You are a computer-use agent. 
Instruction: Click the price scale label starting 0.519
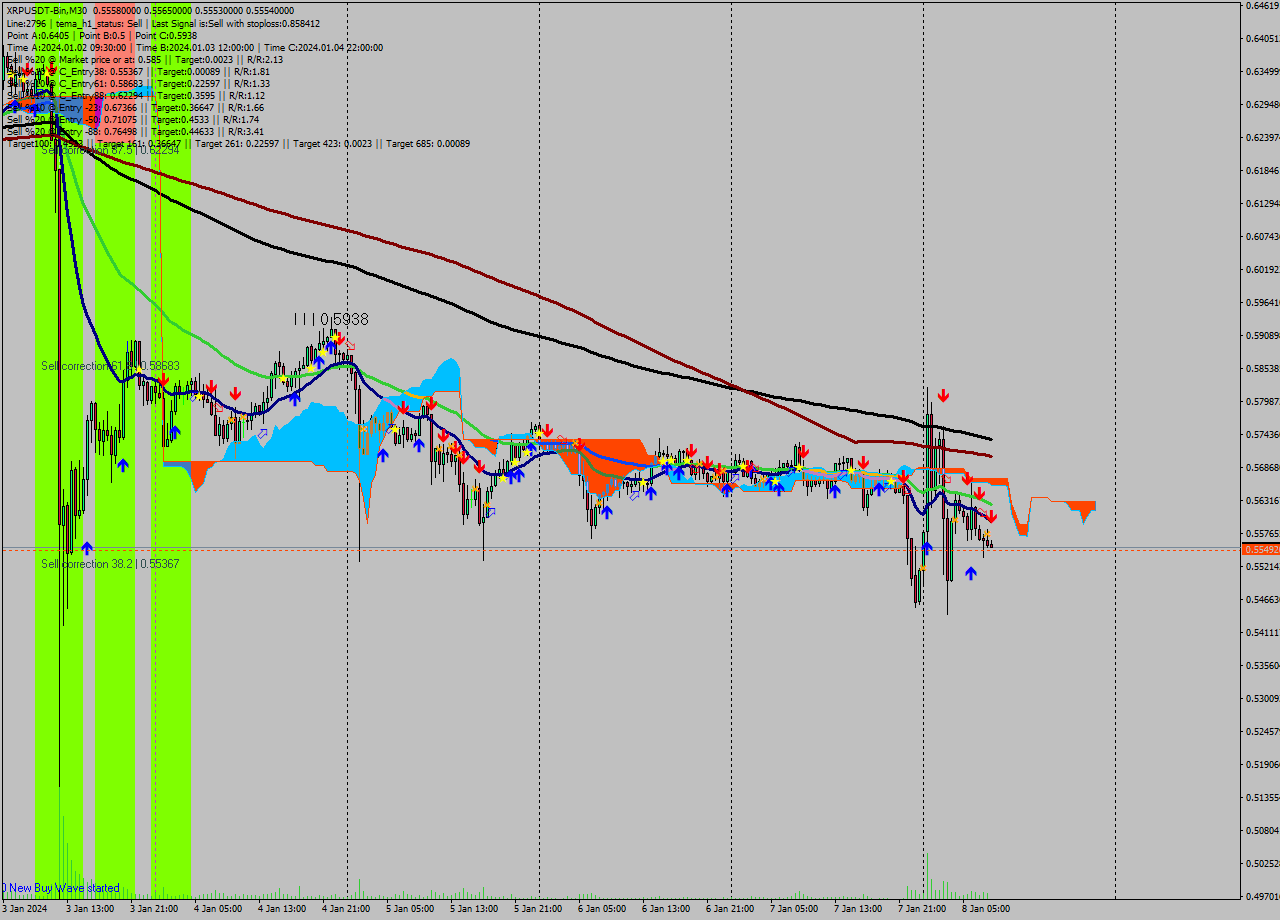(1262, 765)
